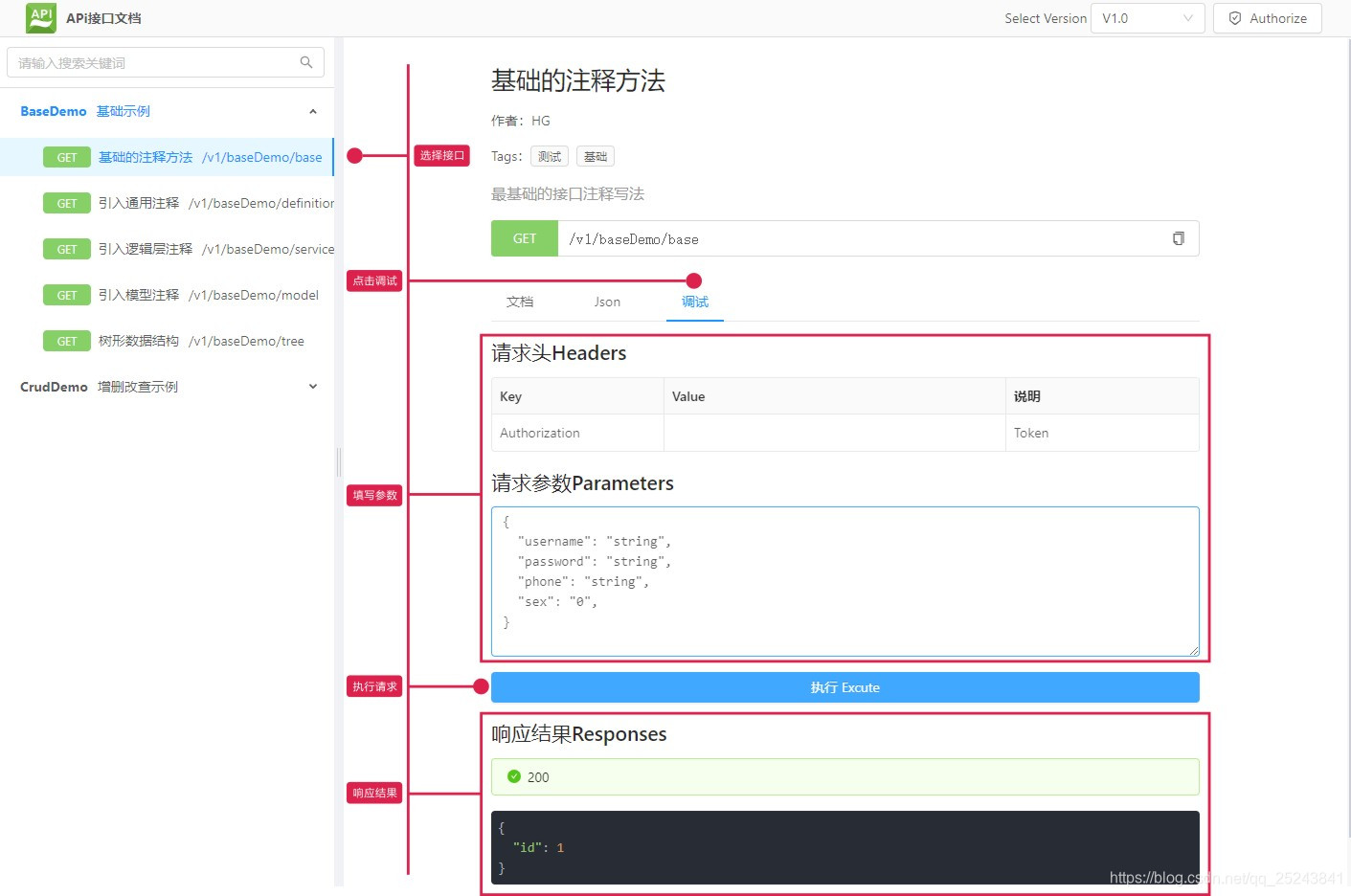Click GET badge of 引入模型注释 endpoint
Screen dimensions: 1351x896
[66, 294]
